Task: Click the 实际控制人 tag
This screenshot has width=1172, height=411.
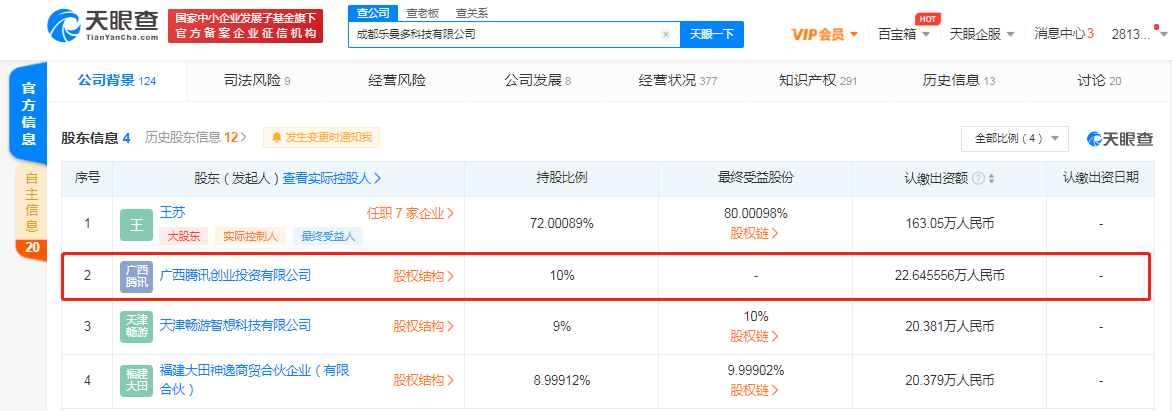Action: pos(250,236)
